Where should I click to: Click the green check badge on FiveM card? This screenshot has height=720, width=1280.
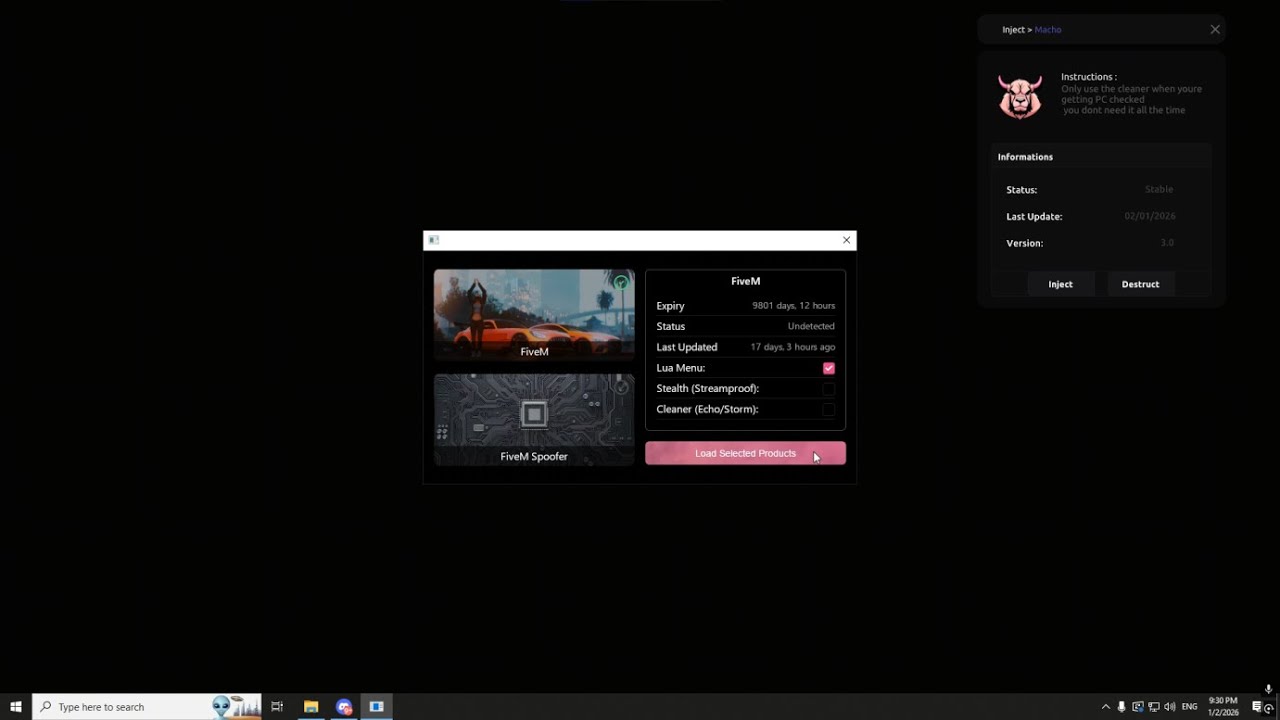pos(621,283)
